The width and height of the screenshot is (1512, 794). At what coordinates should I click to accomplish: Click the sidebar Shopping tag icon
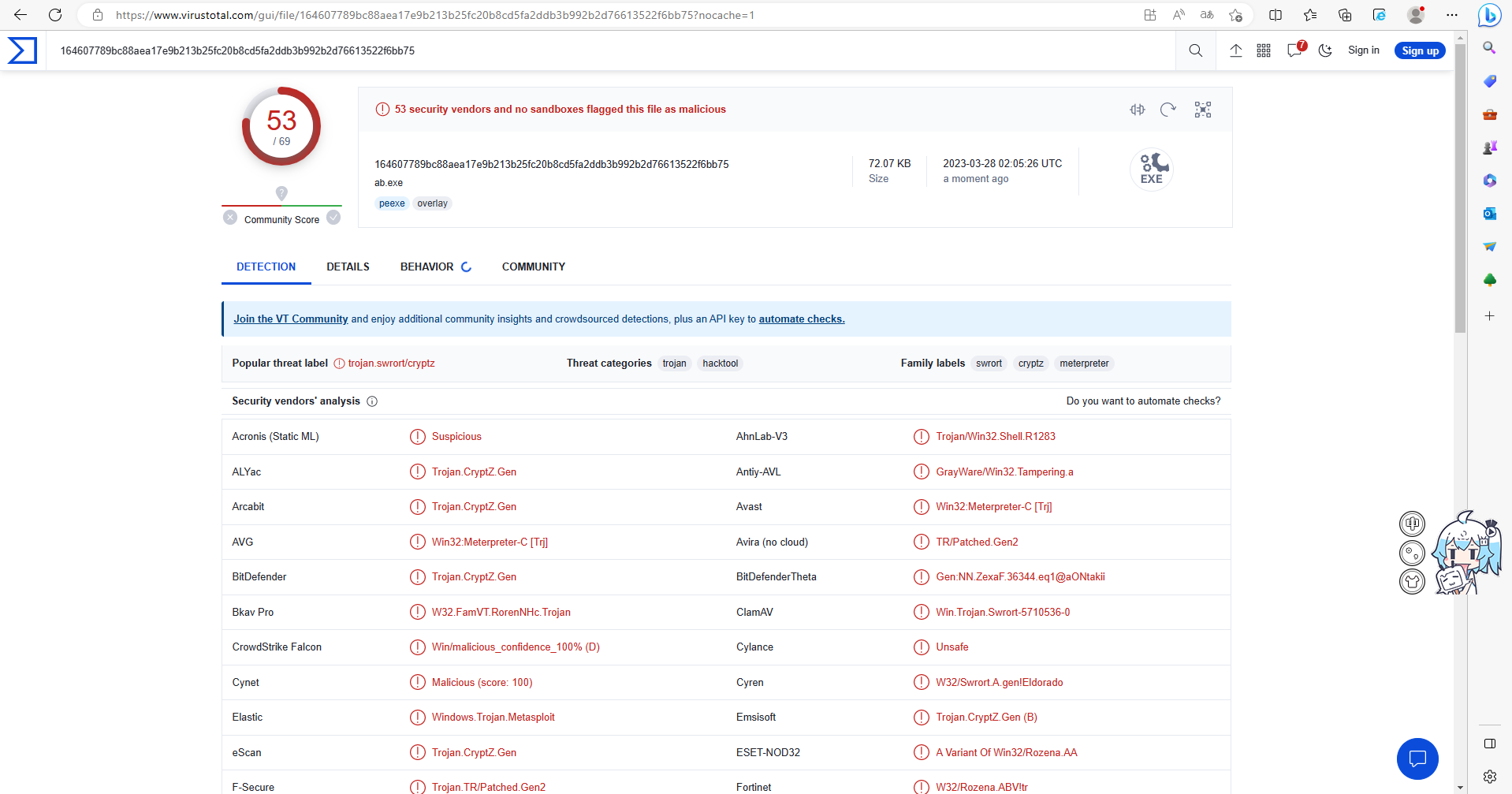tap(1489, 81)
